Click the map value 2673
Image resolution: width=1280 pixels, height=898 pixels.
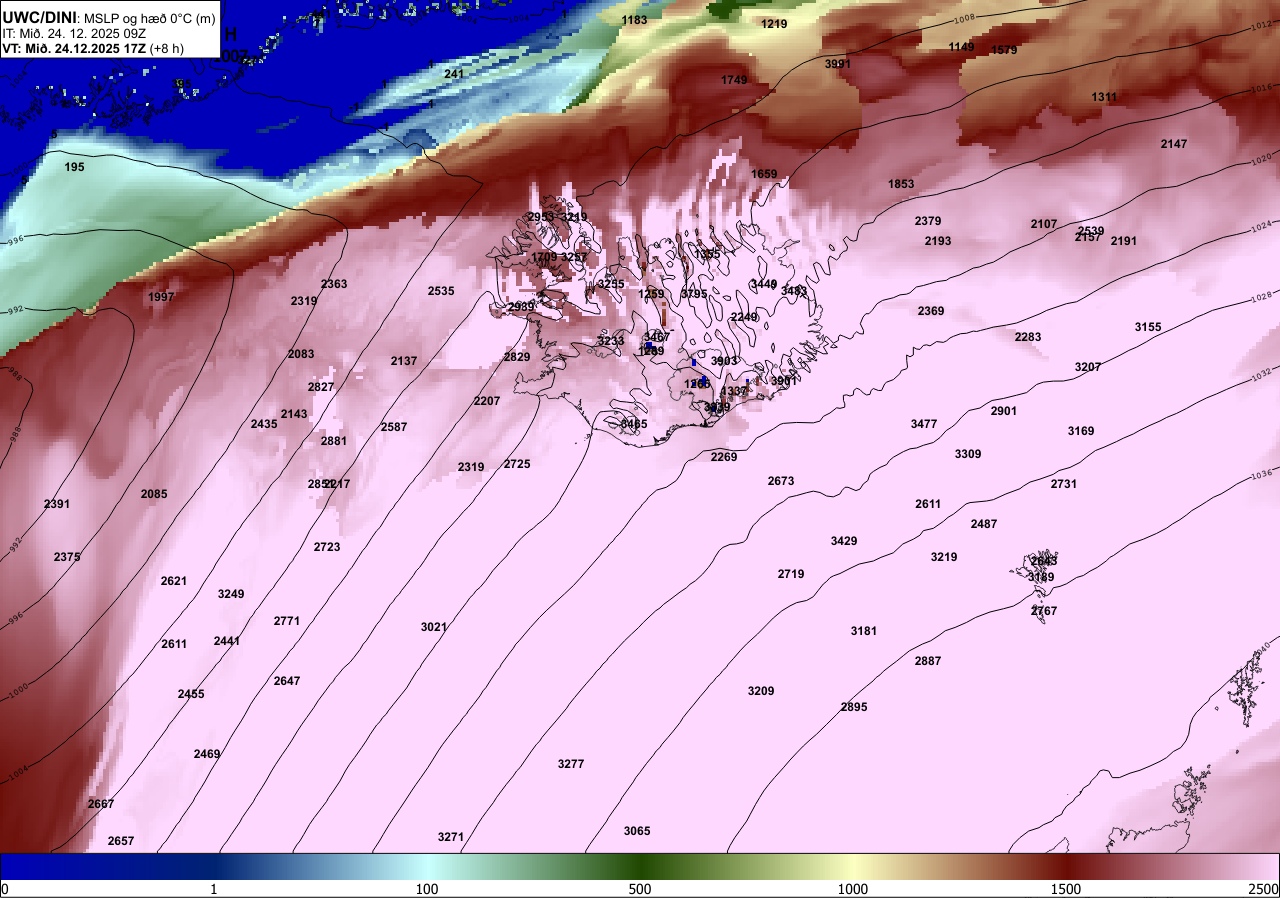[781, 481]
